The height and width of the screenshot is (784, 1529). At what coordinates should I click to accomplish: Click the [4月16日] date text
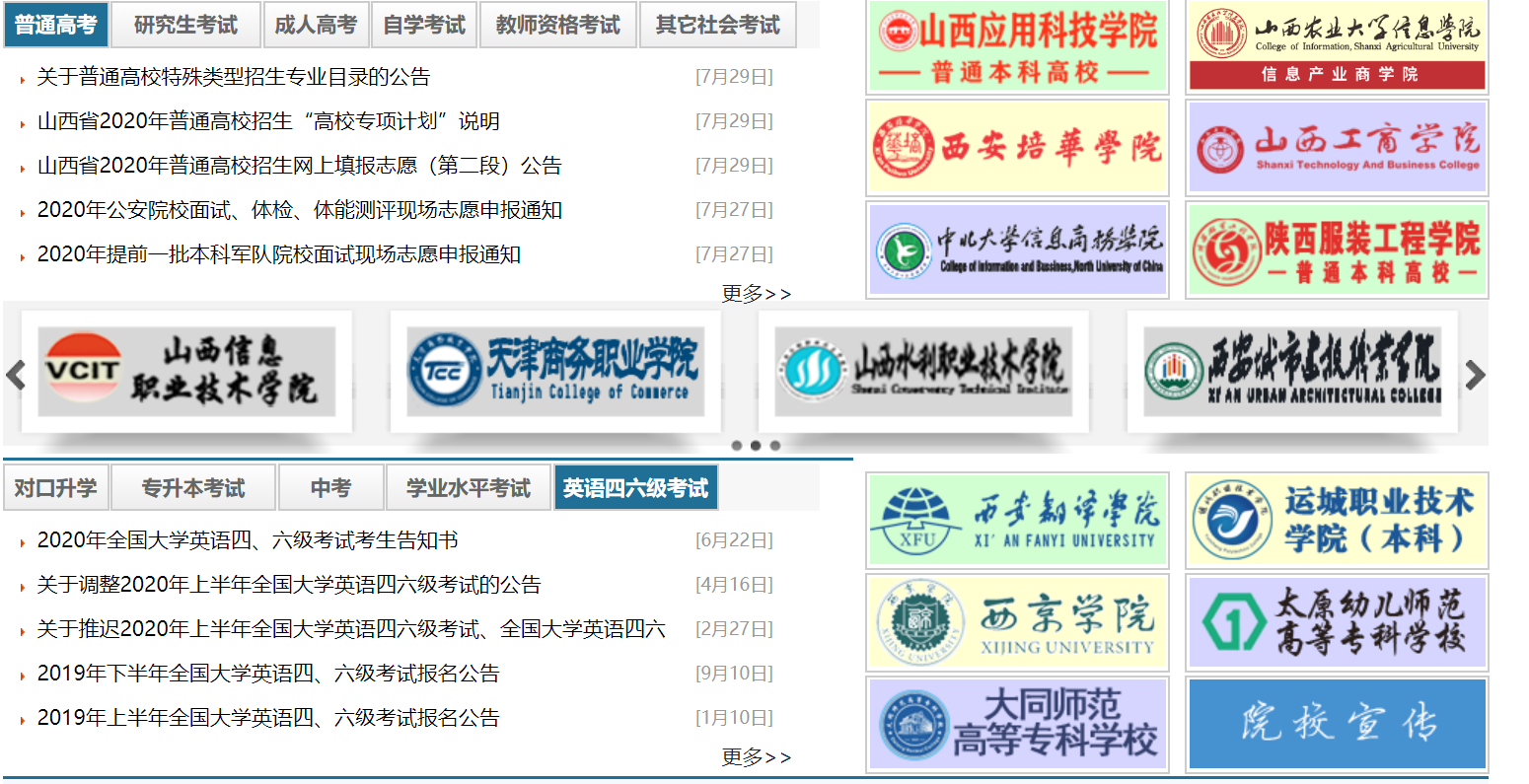click(735, 585)
